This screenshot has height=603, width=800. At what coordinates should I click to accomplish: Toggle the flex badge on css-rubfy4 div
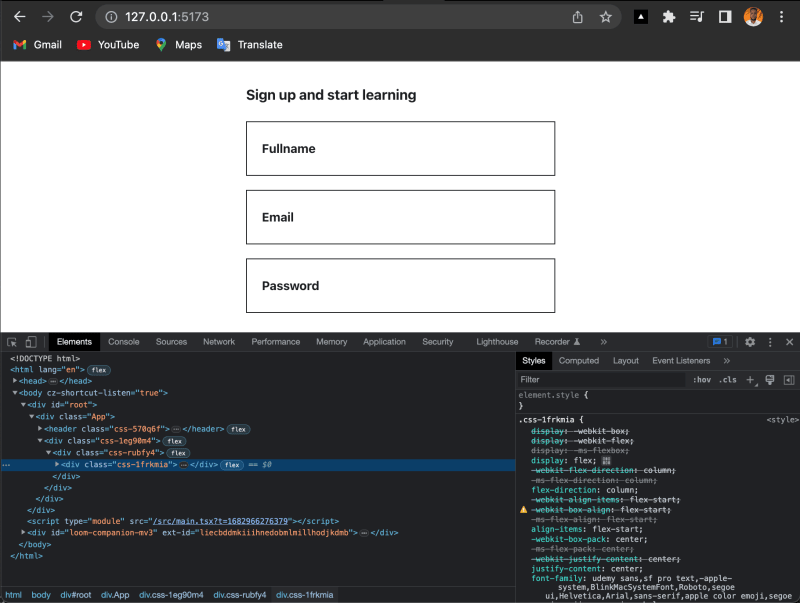[x=178, y=453]
